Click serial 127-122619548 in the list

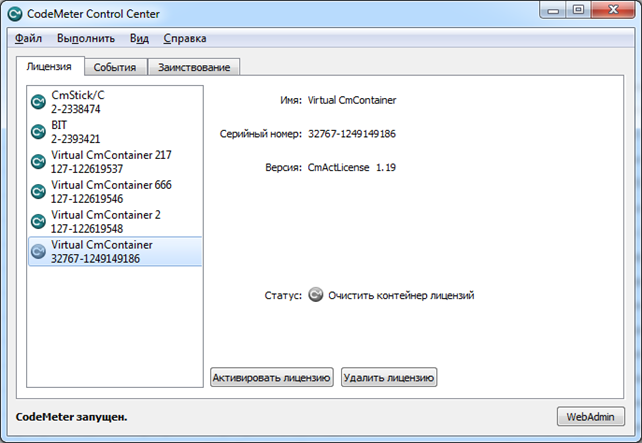[87, 228]
